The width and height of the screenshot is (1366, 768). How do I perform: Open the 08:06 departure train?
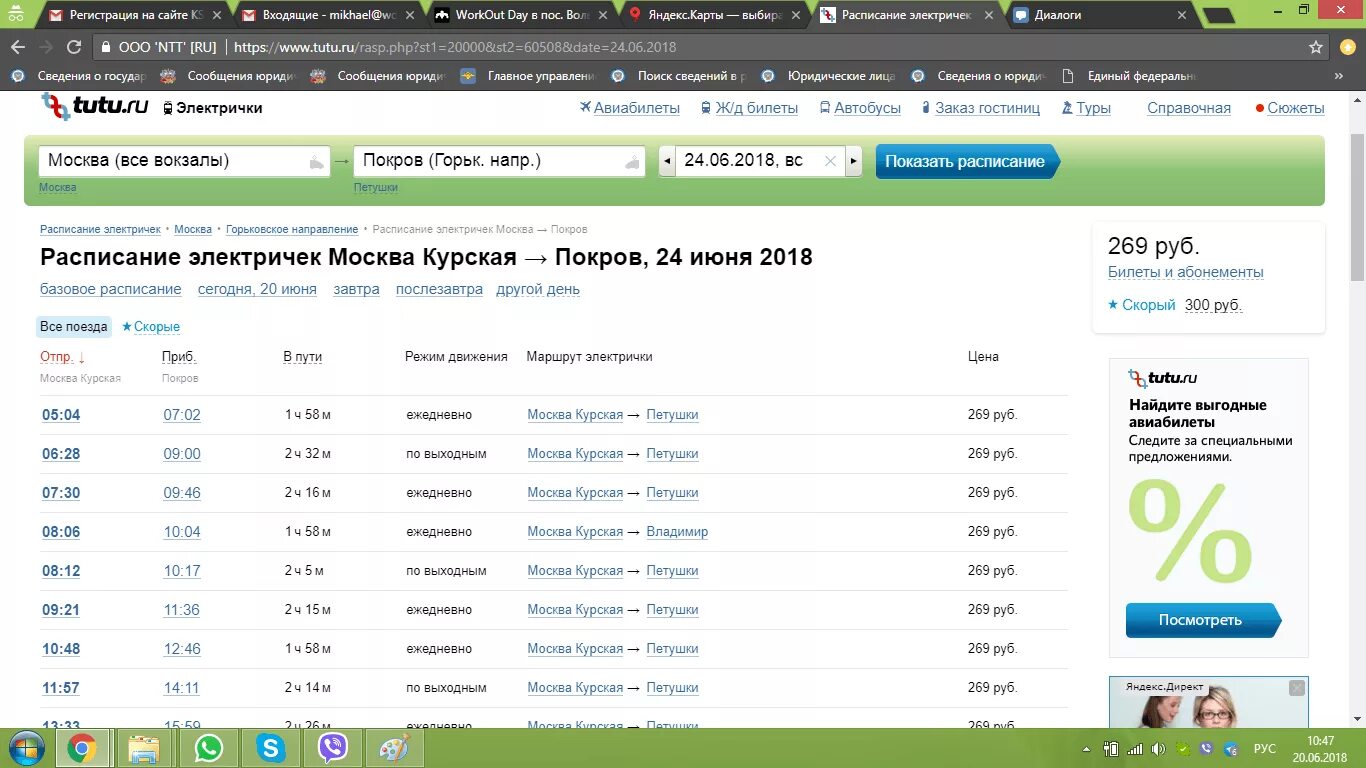pyautogui.click(x=61, y=532)
